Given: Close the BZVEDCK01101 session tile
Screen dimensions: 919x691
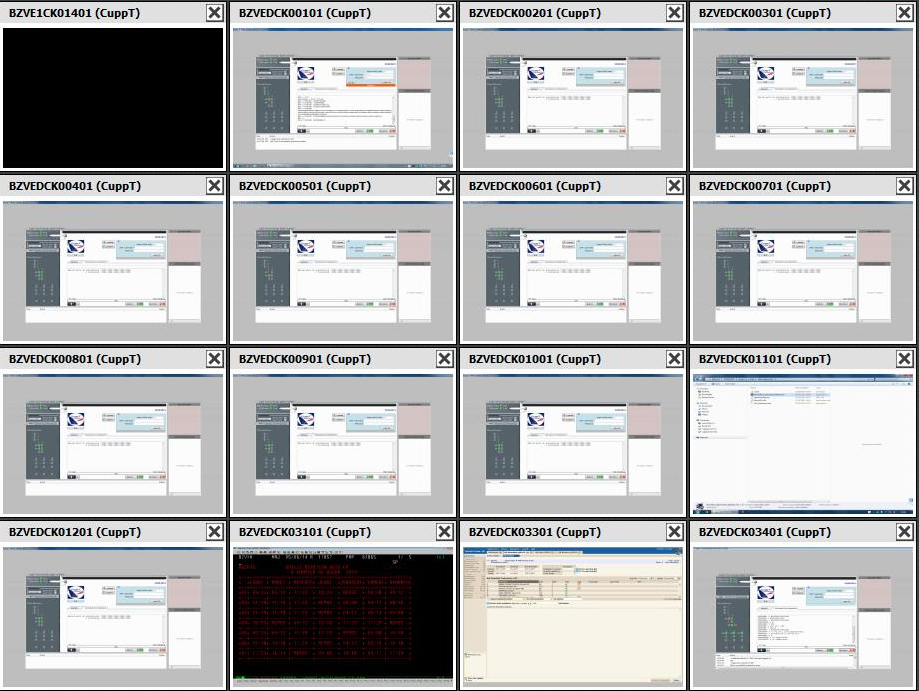Looking at the screenshot, I should click(904, 359).
